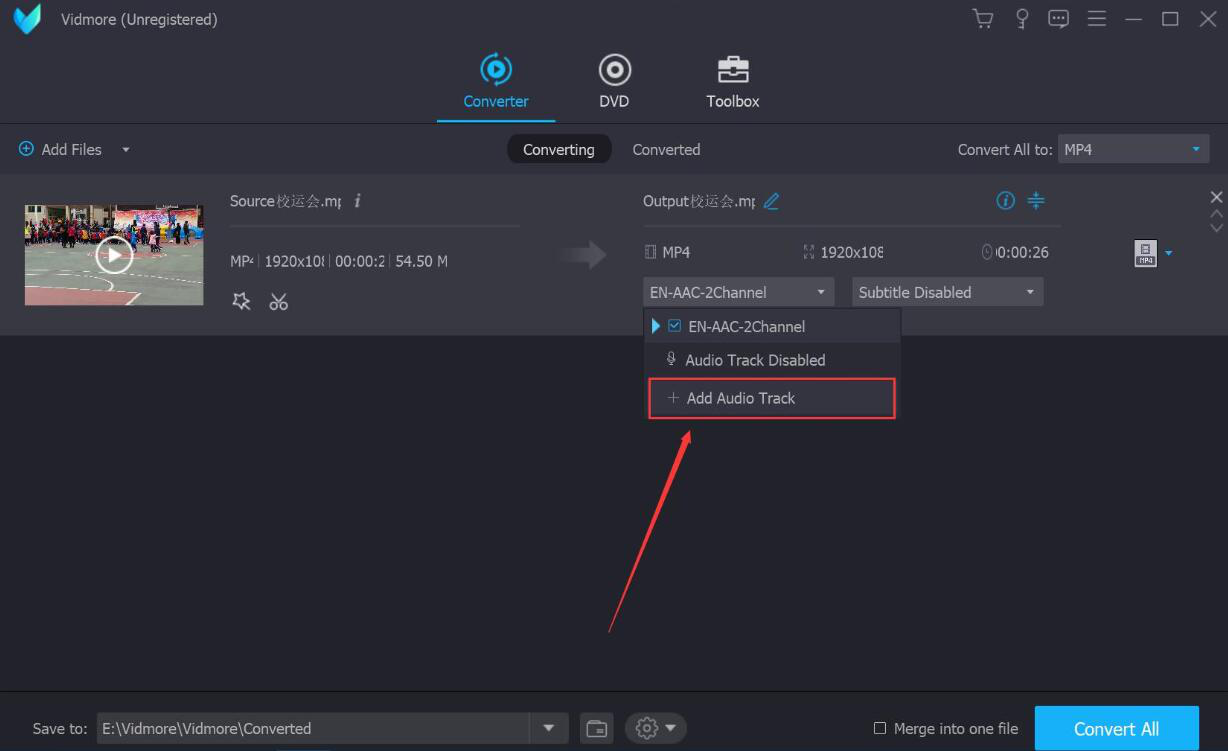The height and width of the screenshot is (751, 1228).
Task: Click Add Files button
Action: coord(61,149)
